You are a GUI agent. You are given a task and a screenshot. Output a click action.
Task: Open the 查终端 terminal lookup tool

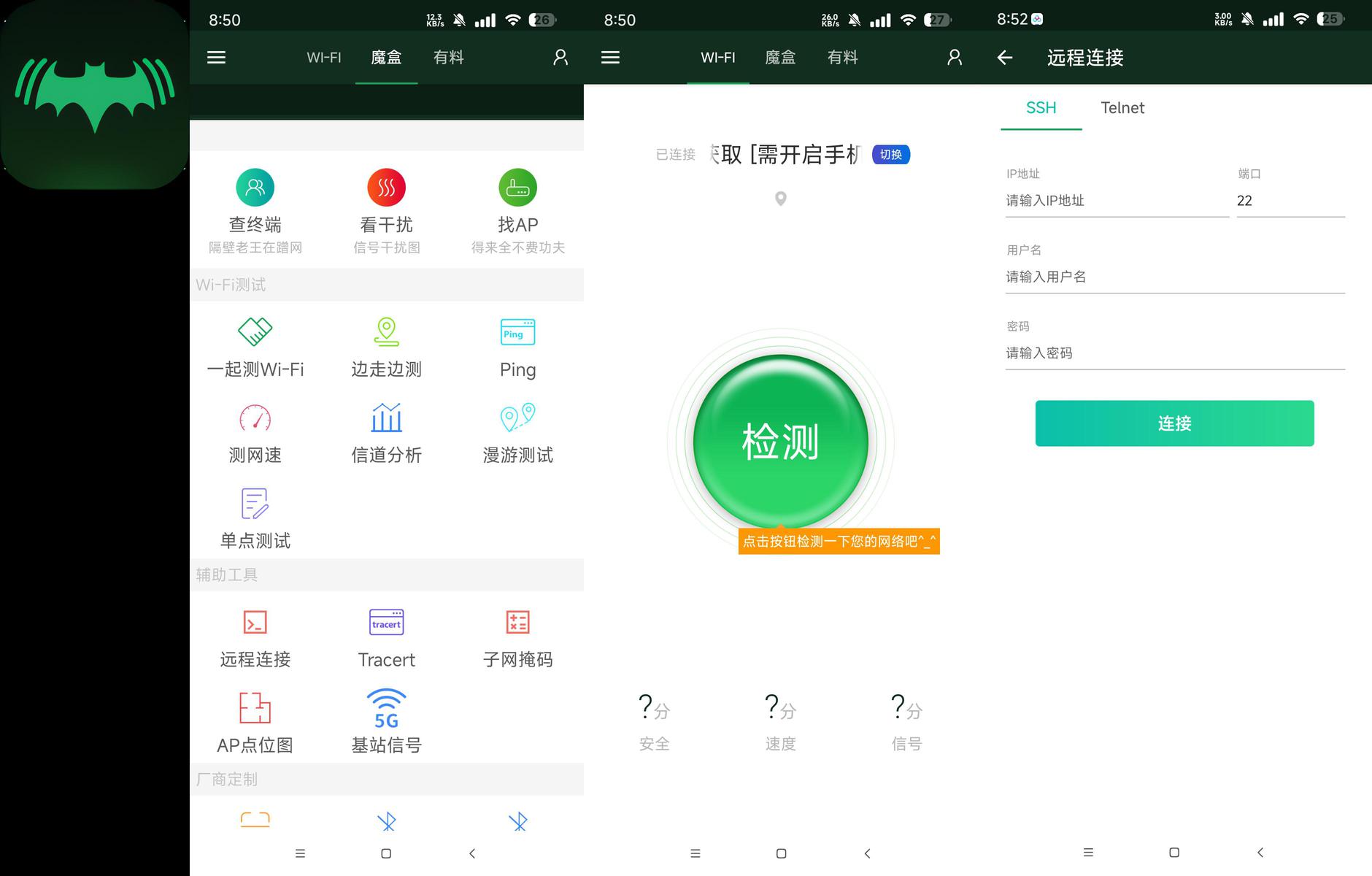[x=255, y=188]
